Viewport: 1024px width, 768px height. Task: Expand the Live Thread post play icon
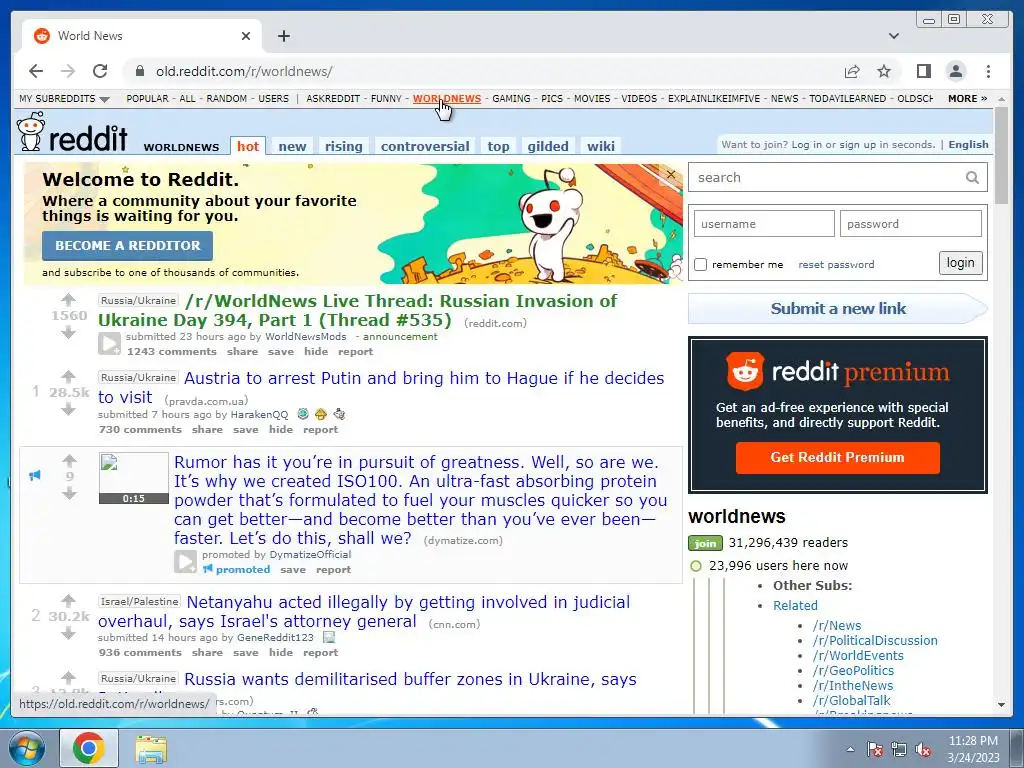110,344
